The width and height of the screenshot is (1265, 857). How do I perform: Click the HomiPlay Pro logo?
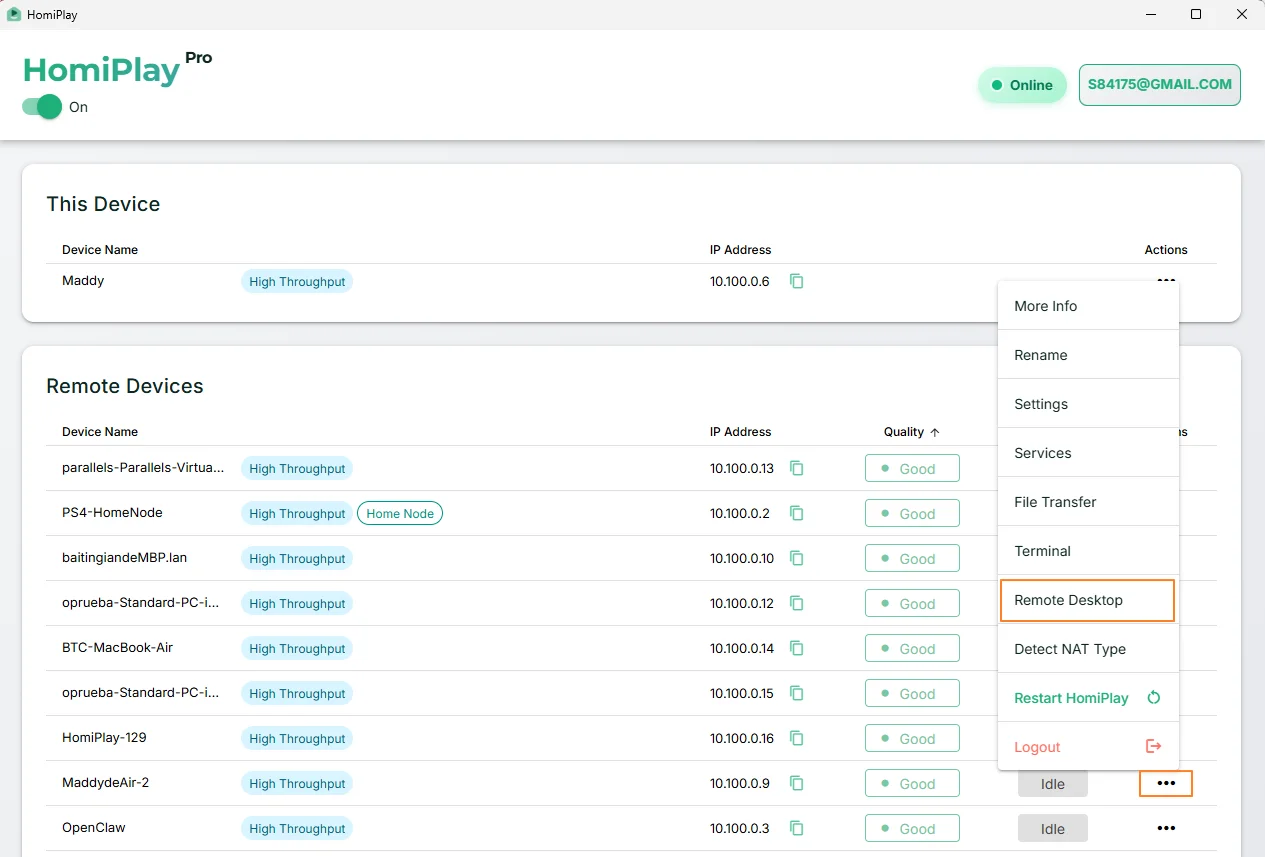(117, 68)
